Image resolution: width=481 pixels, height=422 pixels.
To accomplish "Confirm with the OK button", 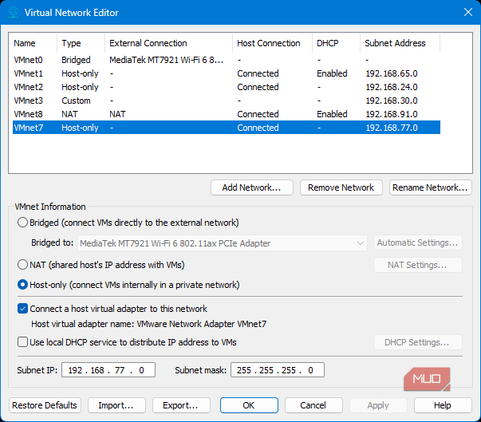I will pos(249,405).
